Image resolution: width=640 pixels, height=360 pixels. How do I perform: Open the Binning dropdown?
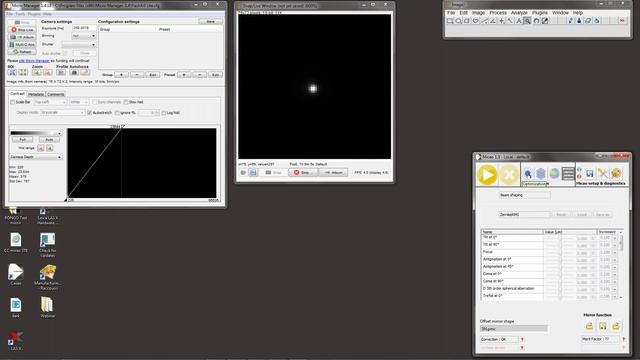(x=84, y=36)
